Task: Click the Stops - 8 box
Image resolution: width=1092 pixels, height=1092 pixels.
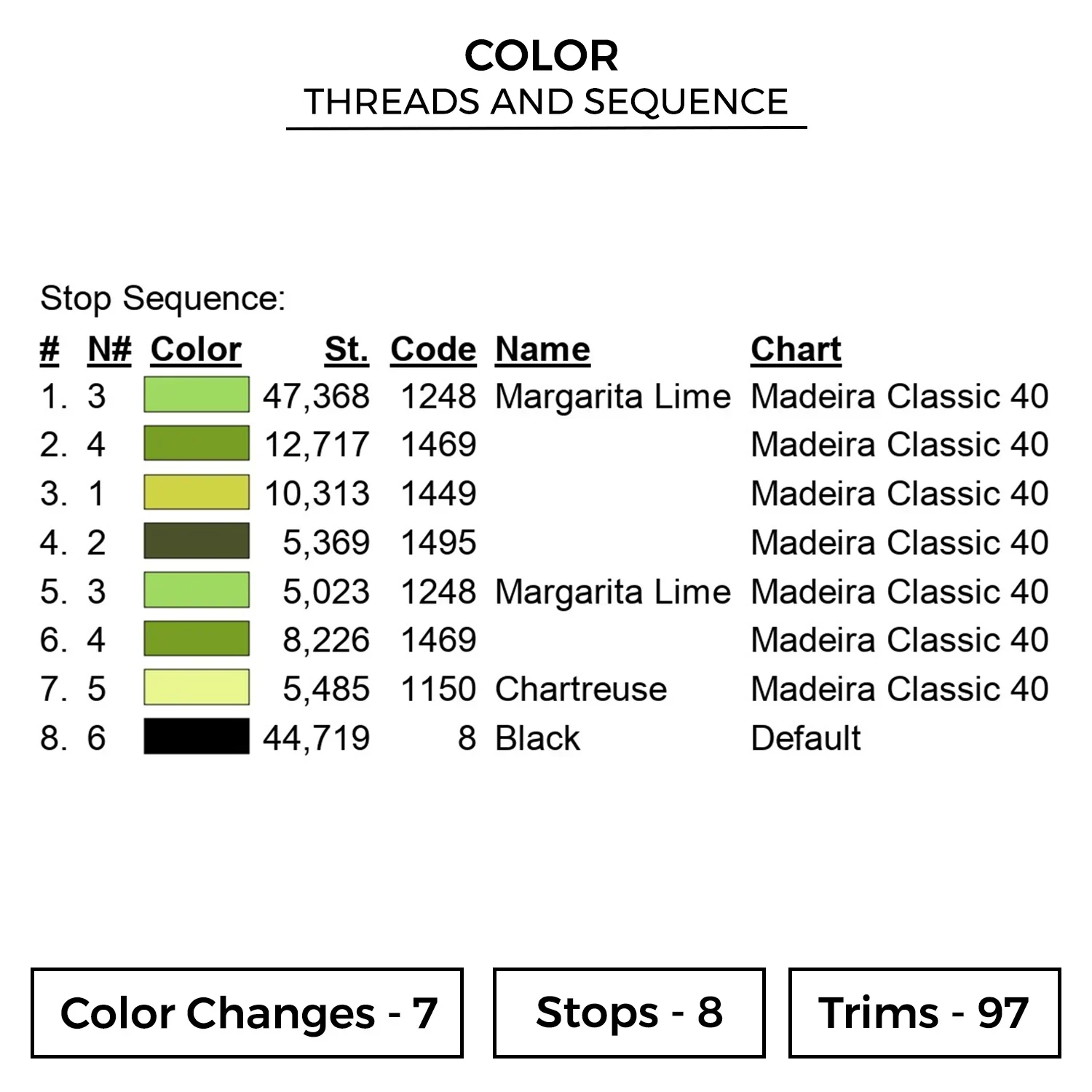Action: tap(629, 1013)
